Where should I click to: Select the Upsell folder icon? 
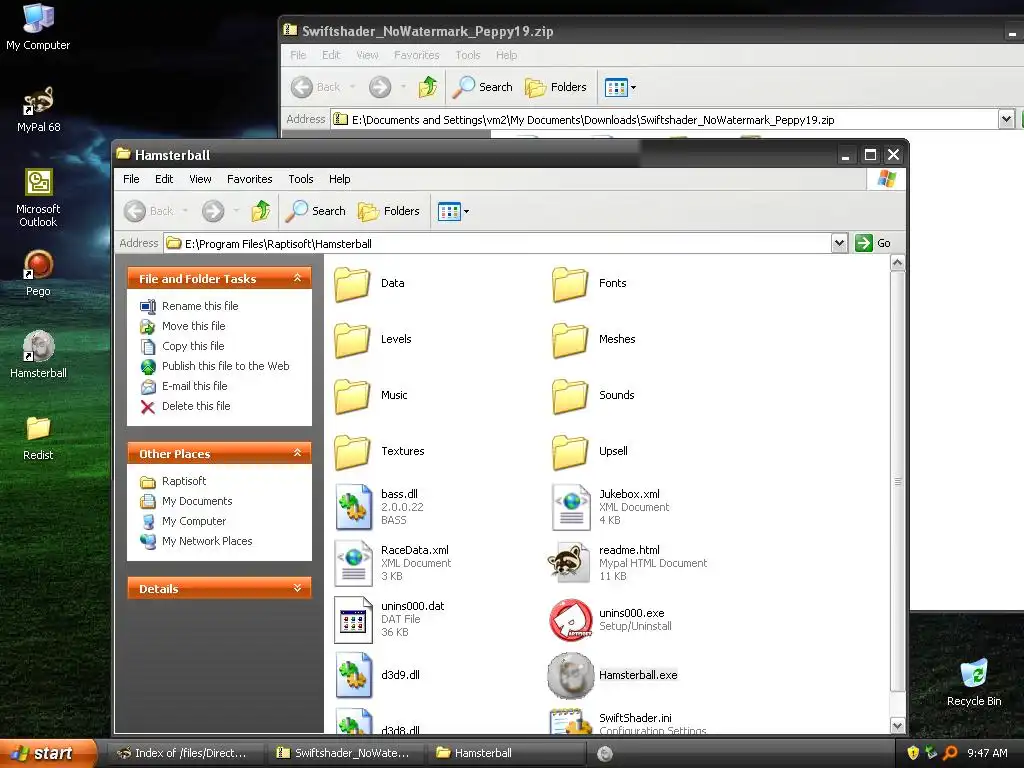point(570,452)
